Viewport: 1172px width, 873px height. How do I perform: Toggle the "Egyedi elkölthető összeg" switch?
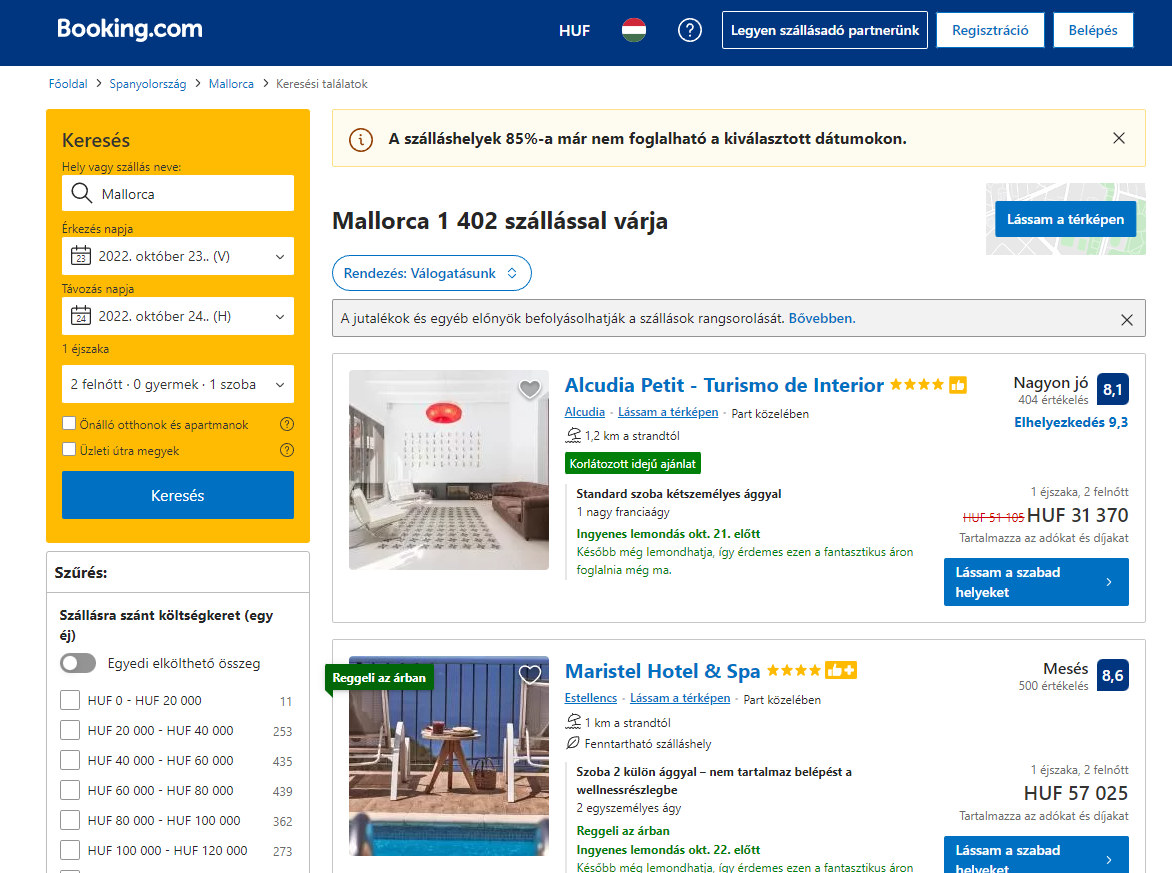point(77,662)
